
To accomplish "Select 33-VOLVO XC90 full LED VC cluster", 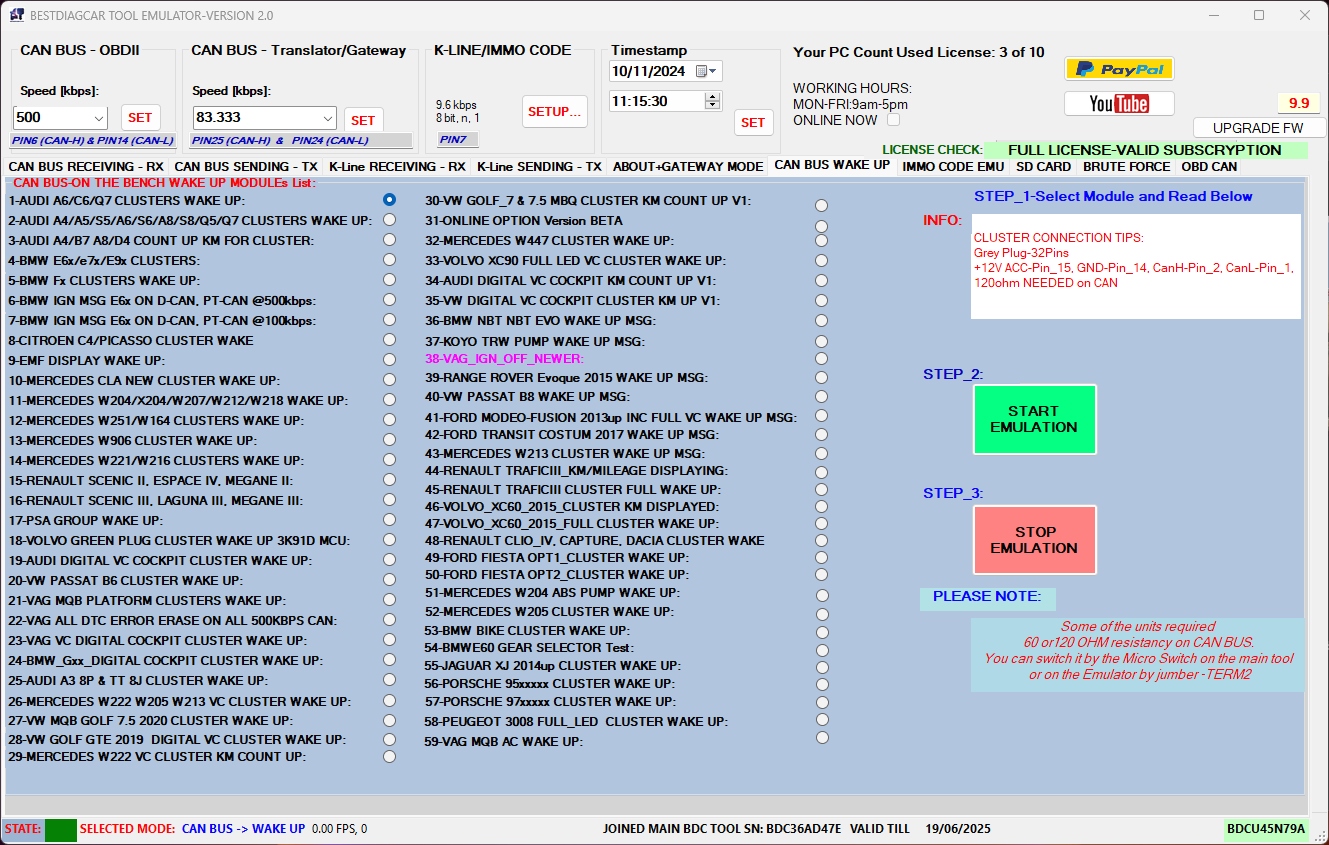I will pyautogui.click(x=822, y=261).
